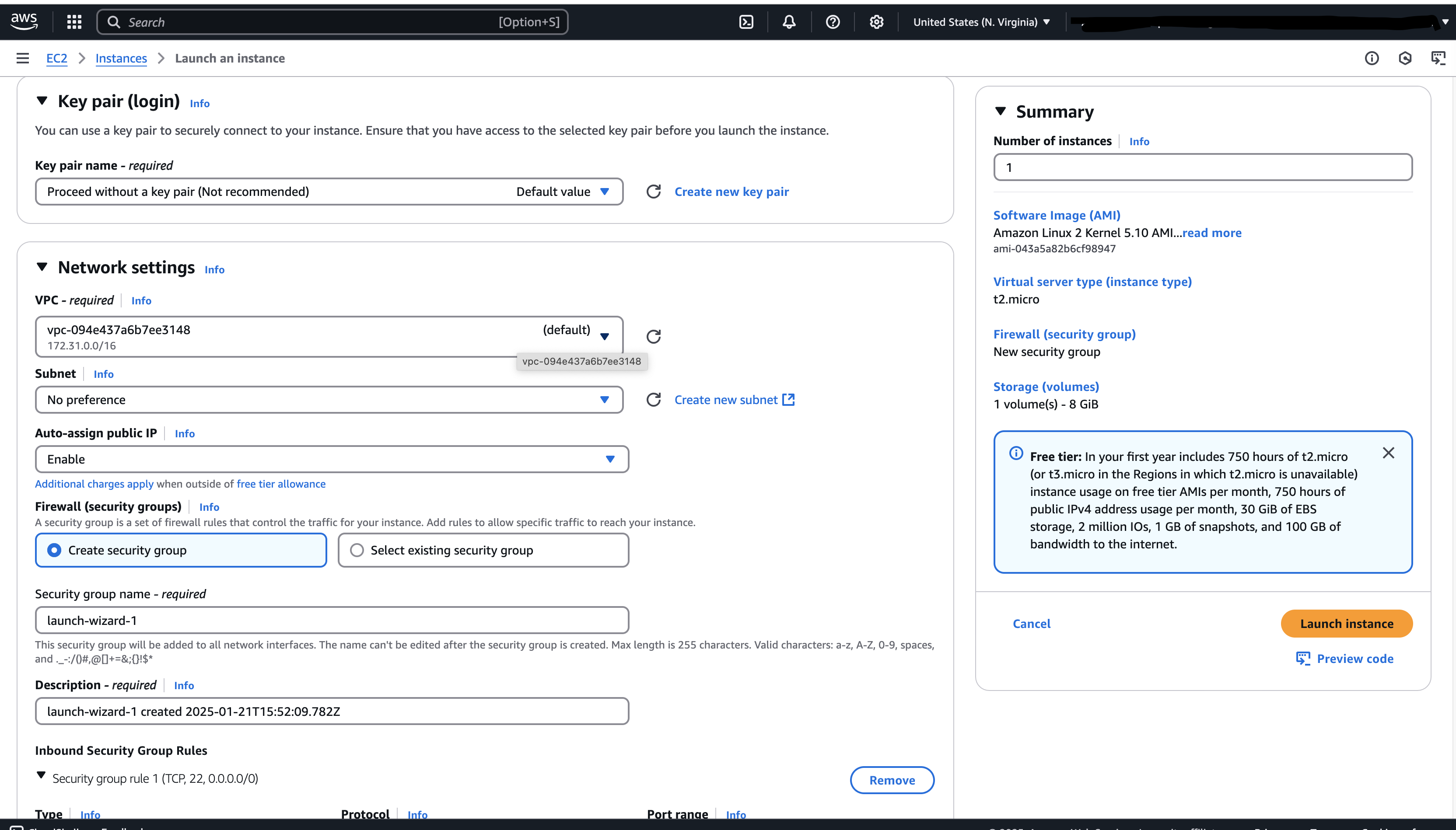Collapse the Summary panel
This screenshot has height=830, width=1456.
pos(1000,111)
